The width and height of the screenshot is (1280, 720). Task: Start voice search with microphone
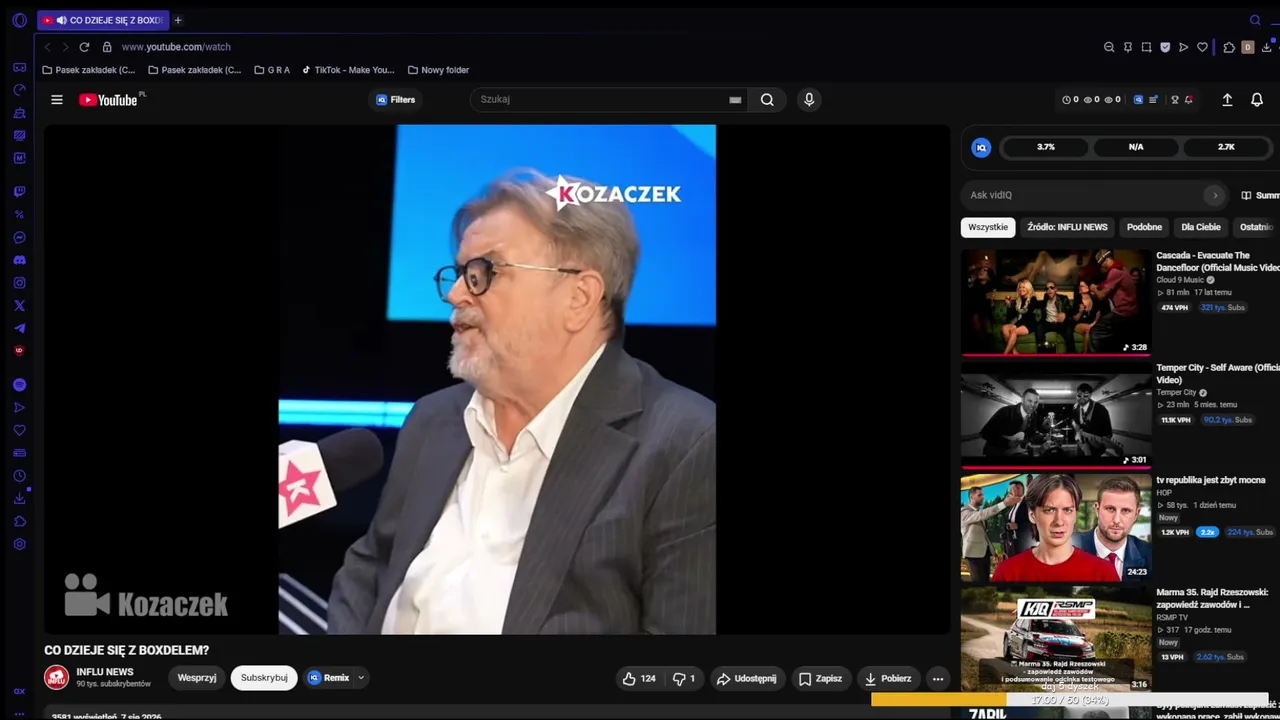tap(809, 99)
